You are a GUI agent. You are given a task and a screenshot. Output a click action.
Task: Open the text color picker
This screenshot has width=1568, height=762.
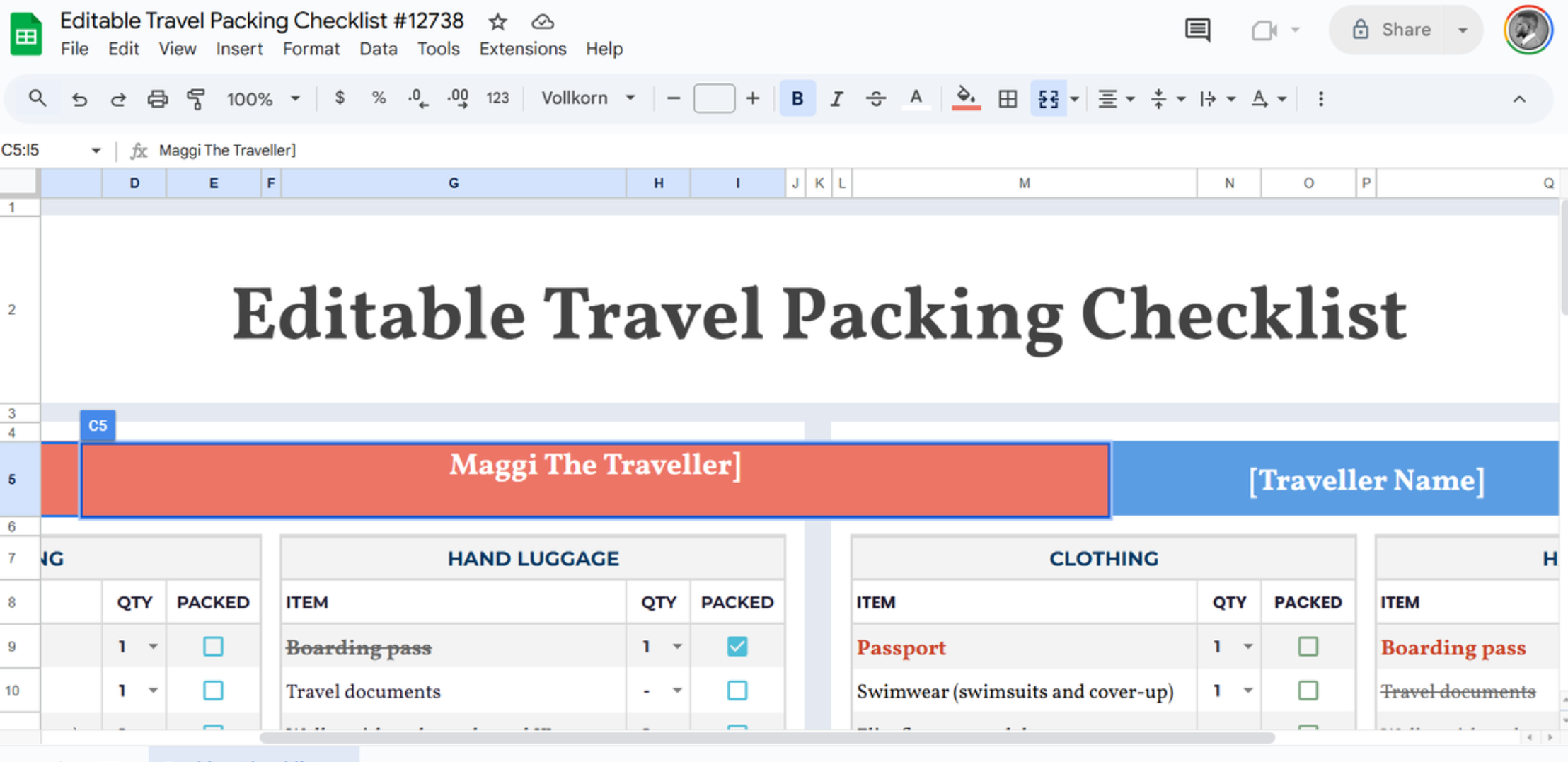(x=916, y=98)
